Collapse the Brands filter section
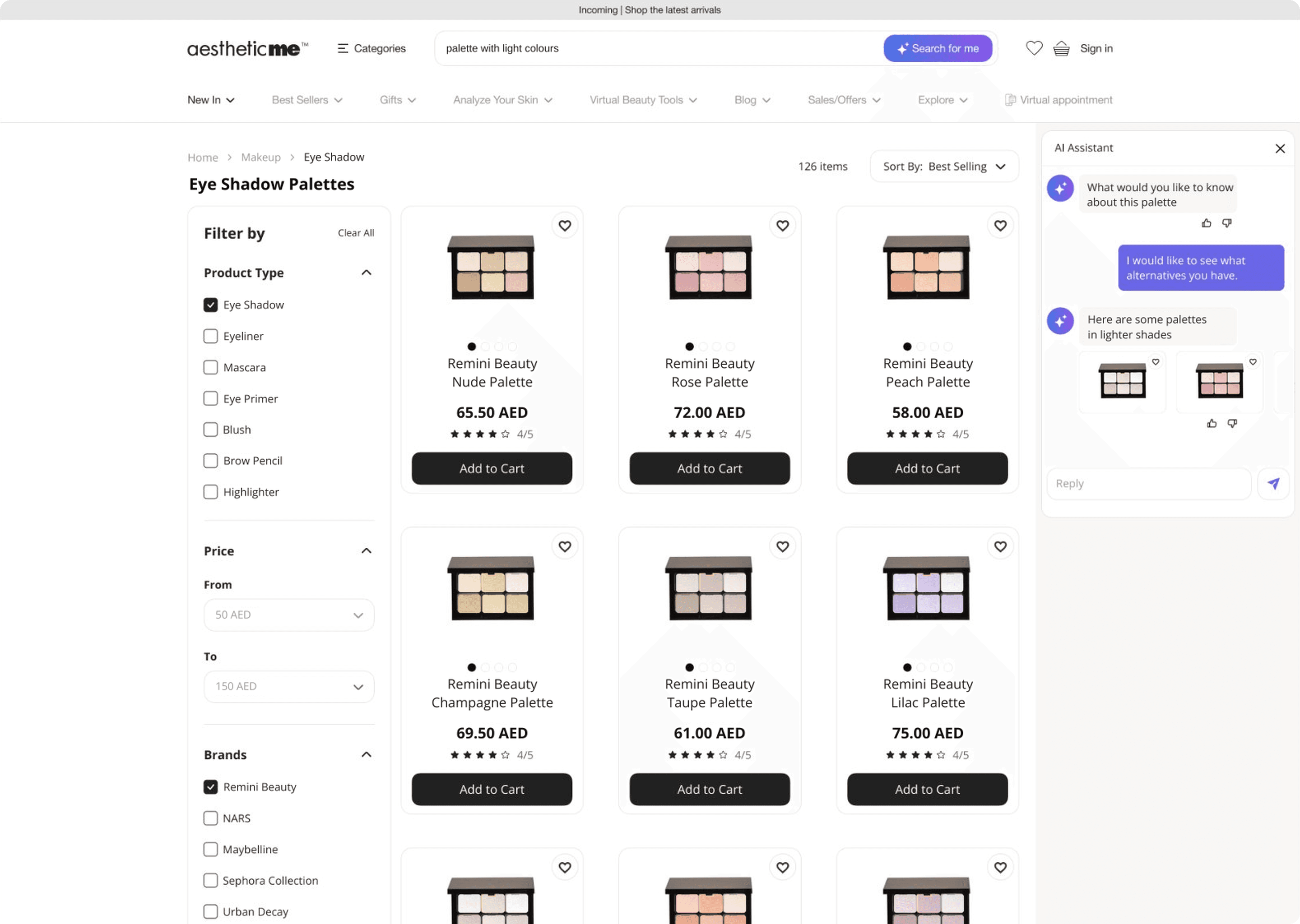The height and width of the screenshot is (924, 1300). pos(367,754)
